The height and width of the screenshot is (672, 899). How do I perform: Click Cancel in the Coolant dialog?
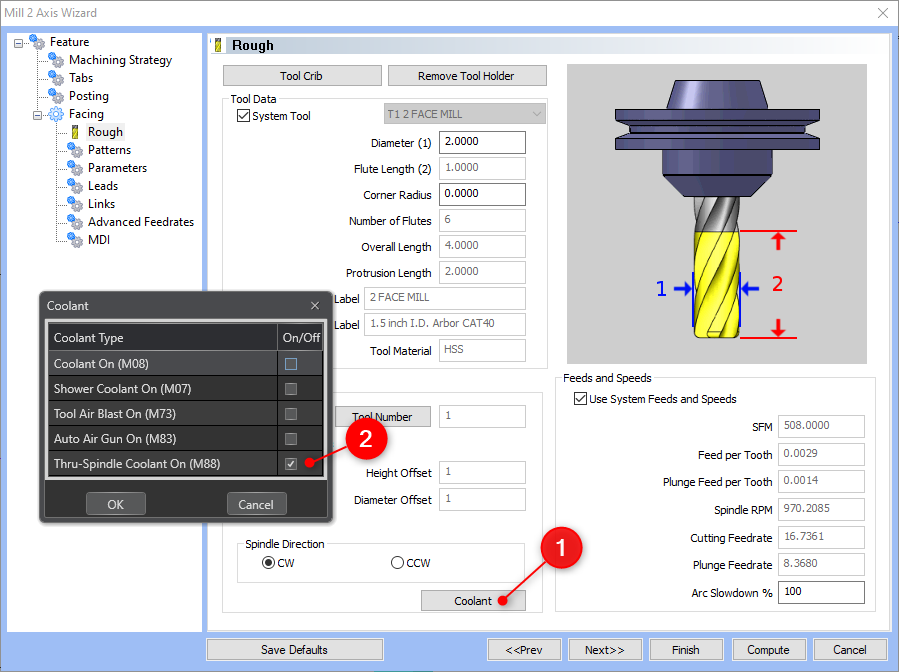tap(256, 504)
